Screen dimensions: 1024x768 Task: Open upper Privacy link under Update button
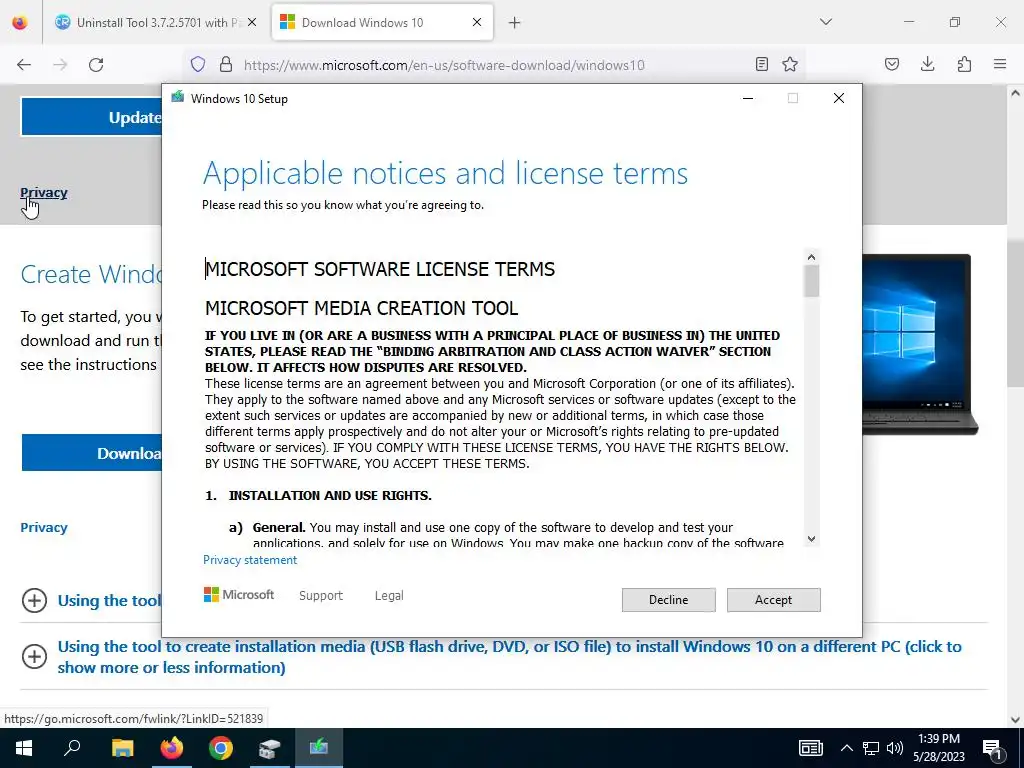point(44,193)
